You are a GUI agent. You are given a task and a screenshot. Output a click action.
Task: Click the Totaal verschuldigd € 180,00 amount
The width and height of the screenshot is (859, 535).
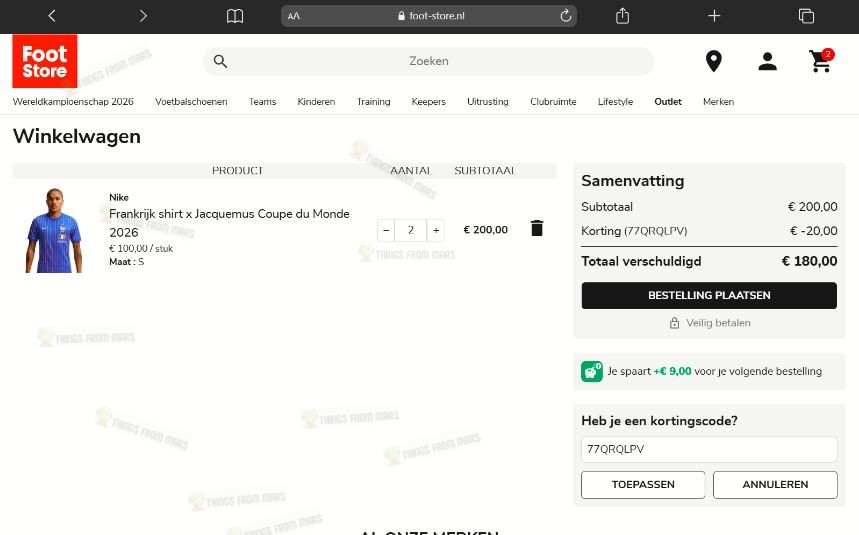coord(809,261)
